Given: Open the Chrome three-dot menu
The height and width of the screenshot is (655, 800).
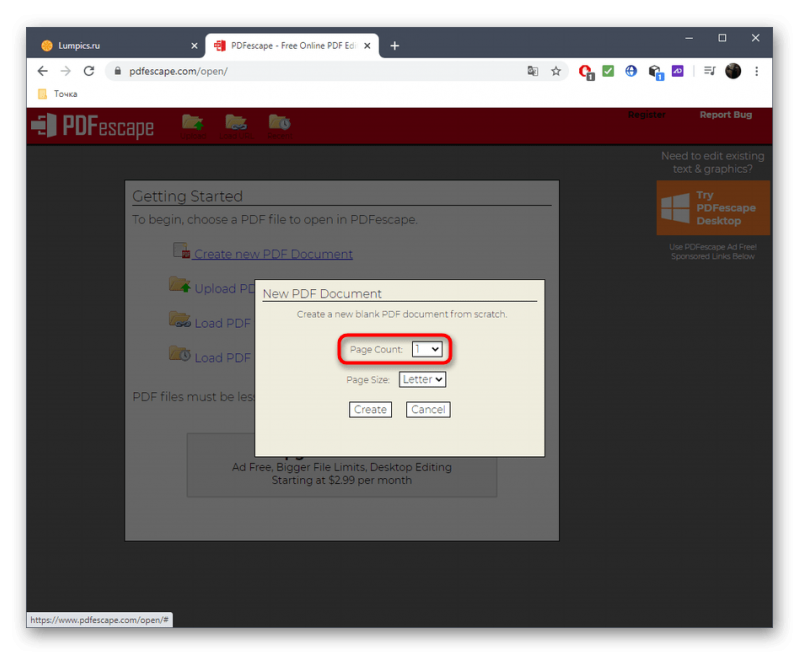Looking at the screenshot, I should [x=757, y=71].
